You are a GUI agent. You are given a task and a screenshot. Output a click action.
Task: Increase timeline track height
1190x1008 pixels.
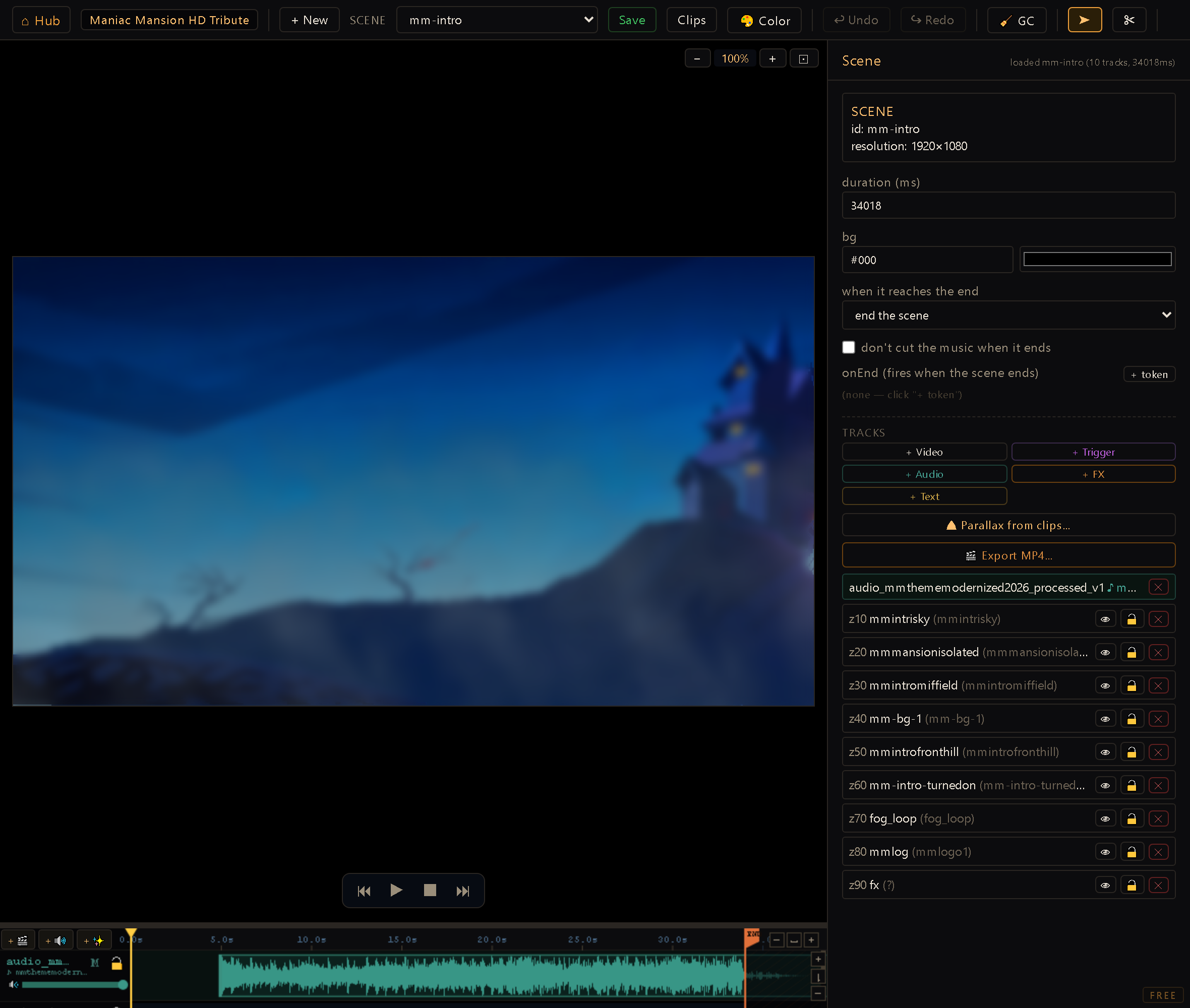pyautogui.click(x=818, y=960)
